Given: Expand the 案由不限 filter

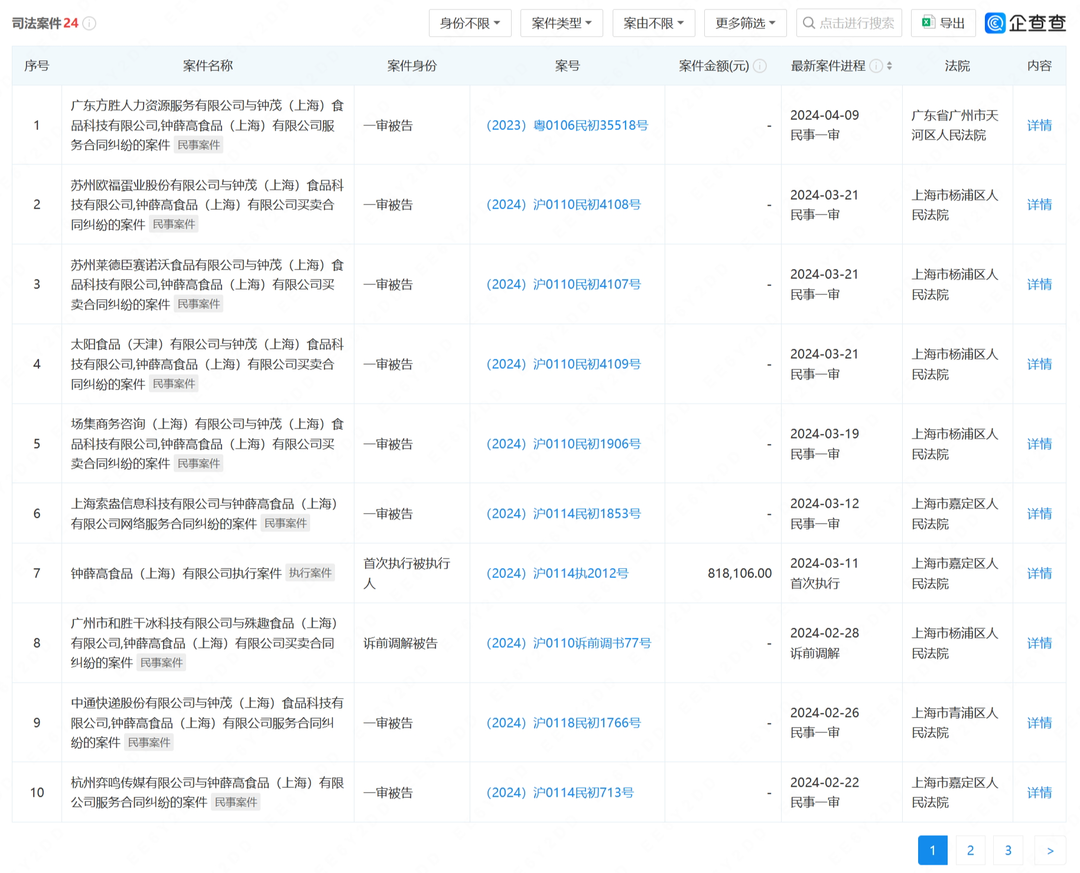Looking at the screenshot, I should click(654, 22).
